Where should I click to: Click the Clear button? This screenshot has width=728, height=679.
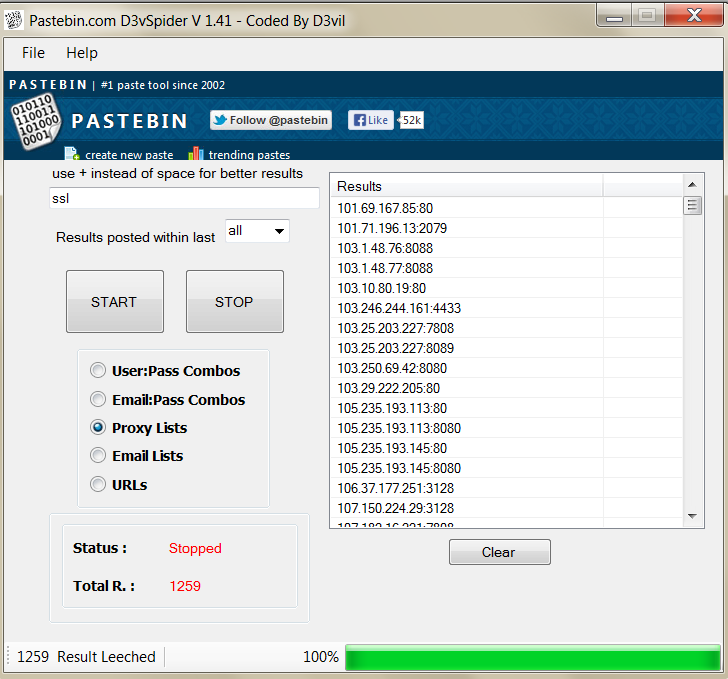(500, 552)
